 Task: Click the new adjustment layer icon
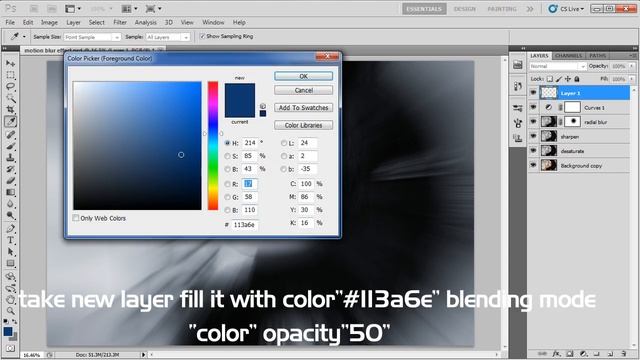click(584, 354)
